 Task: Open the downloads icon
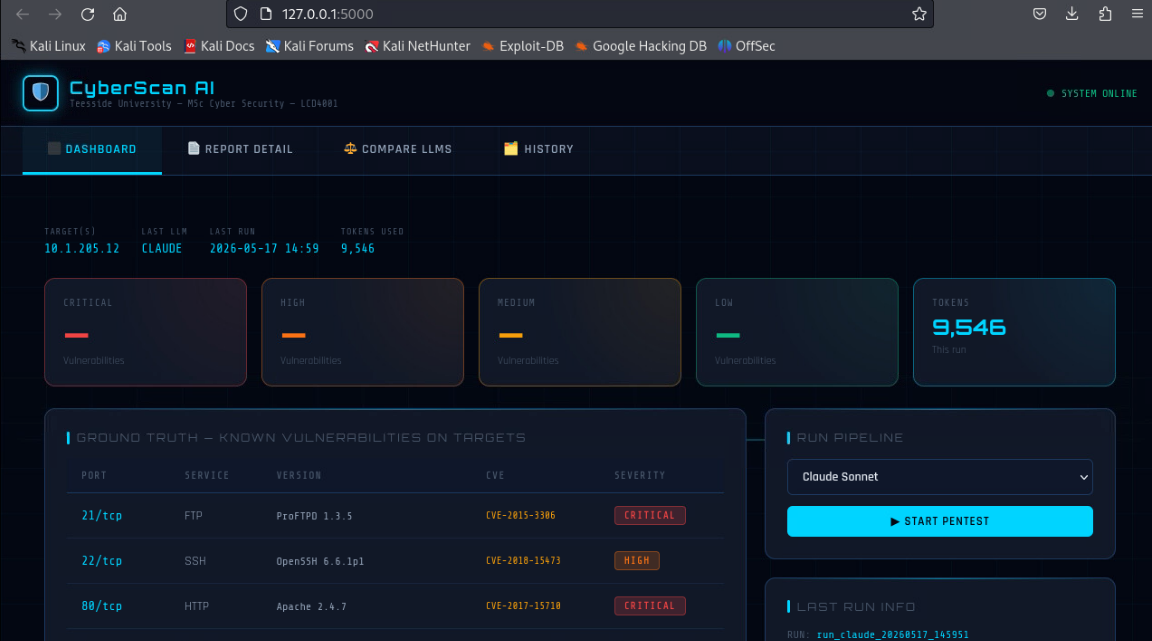pyautogui.click(x=1072, y=14)
